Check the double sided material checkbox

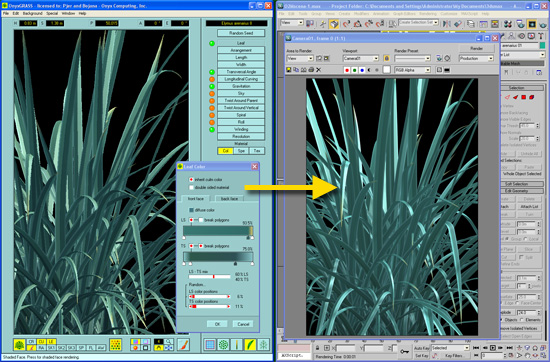coord(191,188)
